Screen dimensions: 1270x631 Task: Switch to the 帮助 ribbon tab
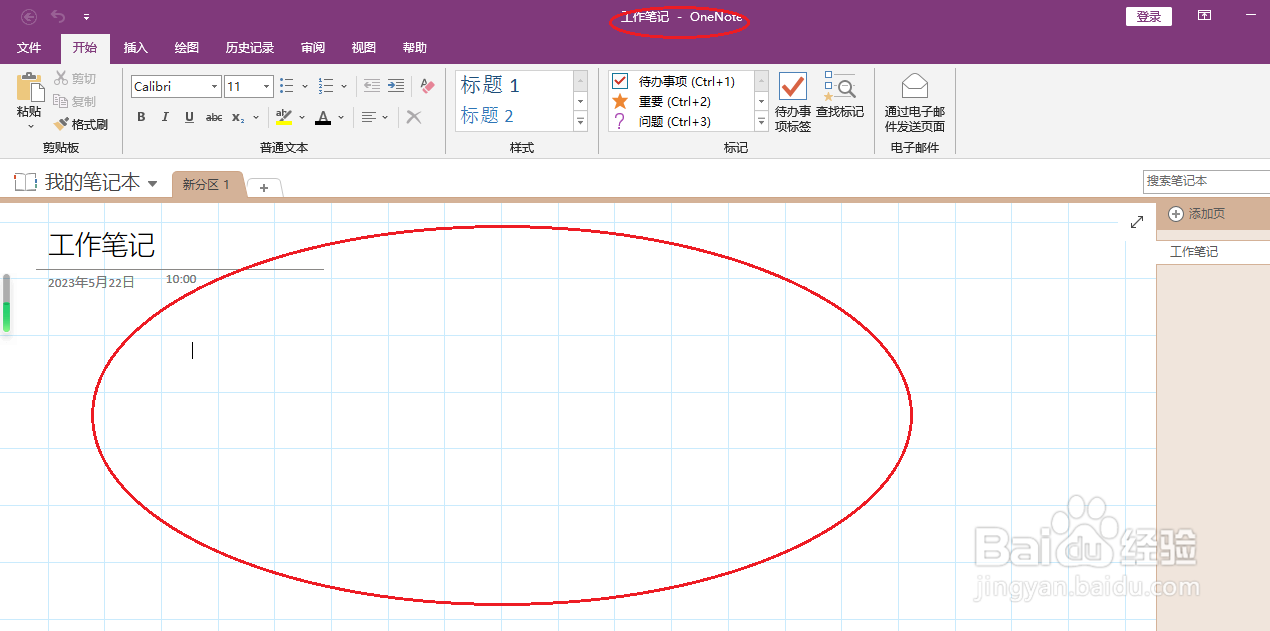click(x=414, y=47)
